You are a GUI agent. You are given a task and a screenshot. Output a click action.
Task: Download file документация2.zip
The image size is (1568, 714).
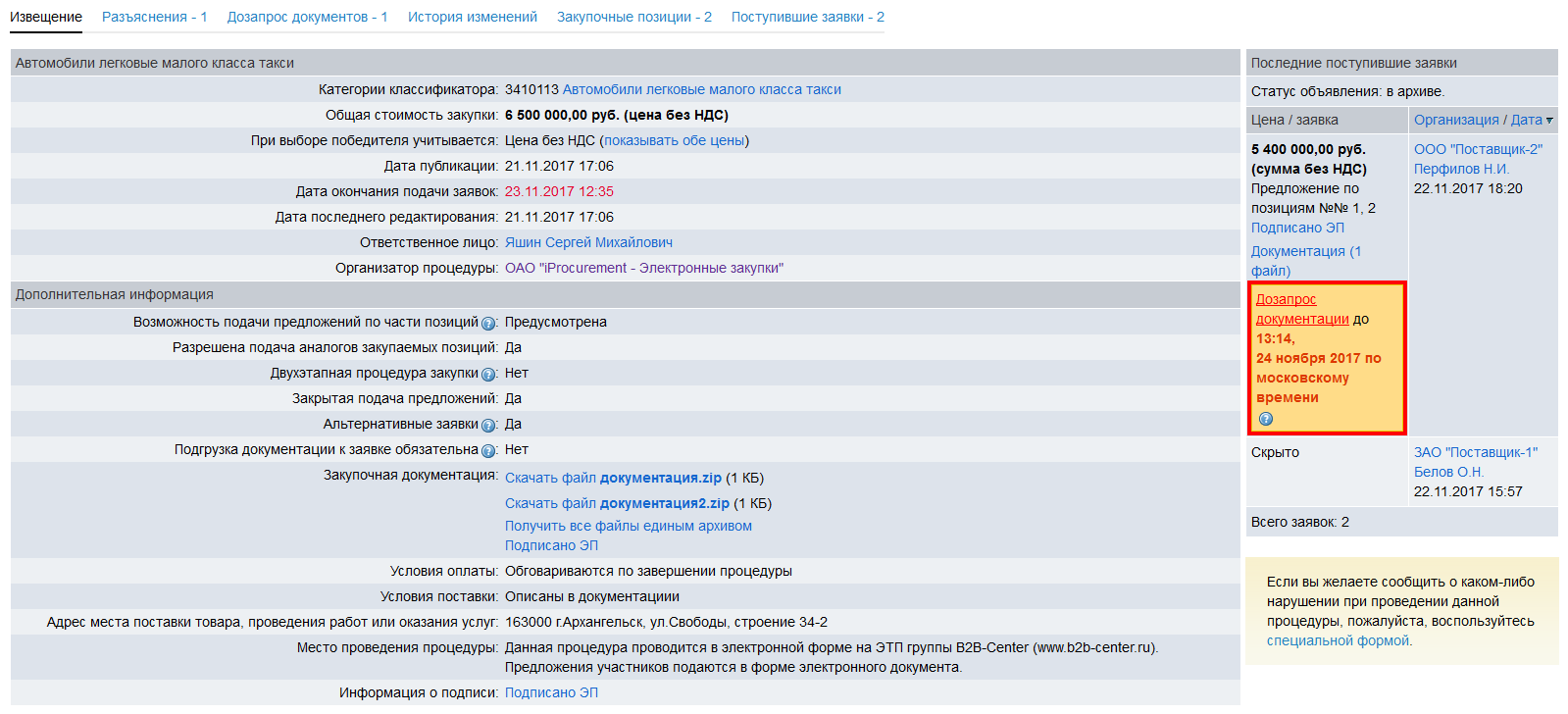tap(617, 503)
